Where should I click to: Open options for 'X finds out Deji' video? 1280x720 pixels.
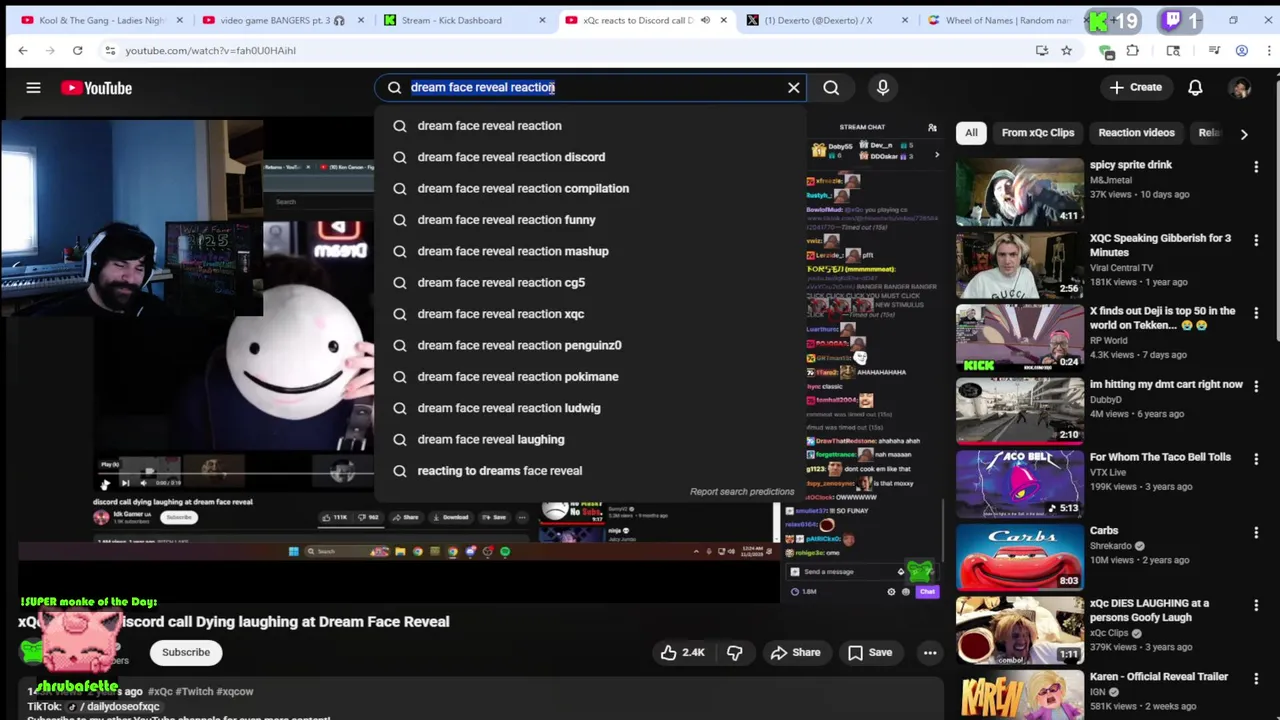tap(1256, 314)
